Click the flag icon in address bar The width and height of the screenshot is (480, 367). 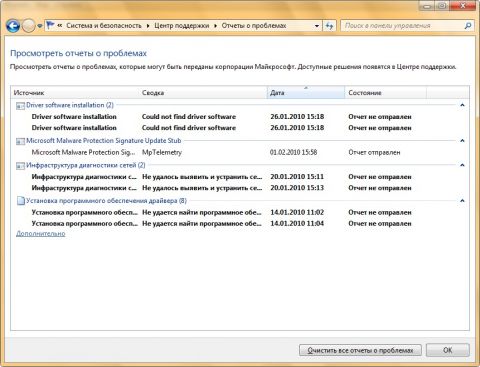[50, 25]
